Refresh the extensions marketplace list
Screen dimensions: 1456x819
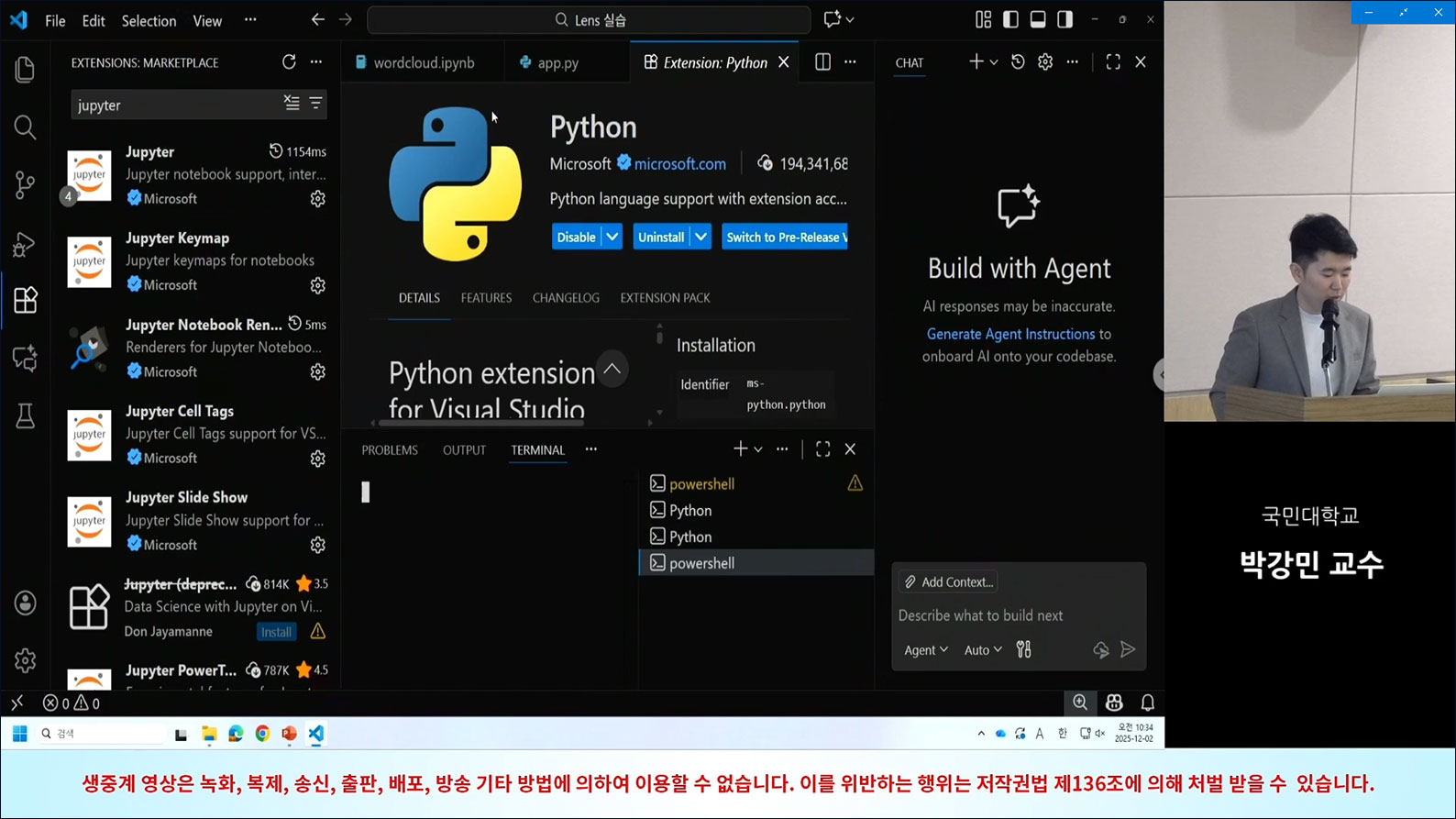point(289,62)
